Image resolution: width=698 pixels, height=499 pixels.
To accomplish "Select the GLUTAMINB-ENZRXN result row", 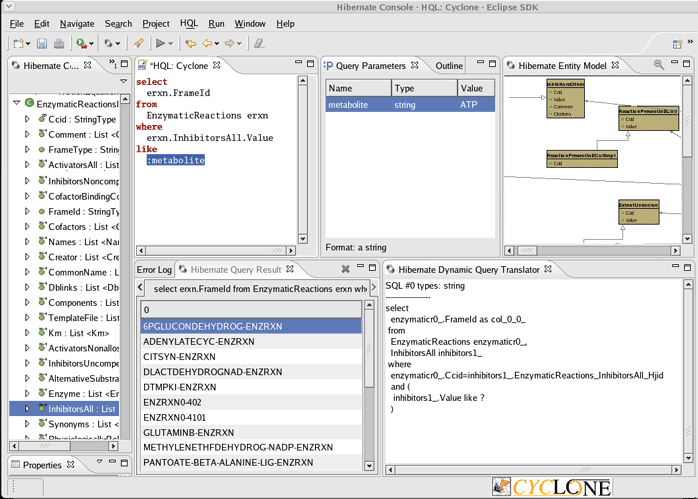I will (x=252, y=432).
